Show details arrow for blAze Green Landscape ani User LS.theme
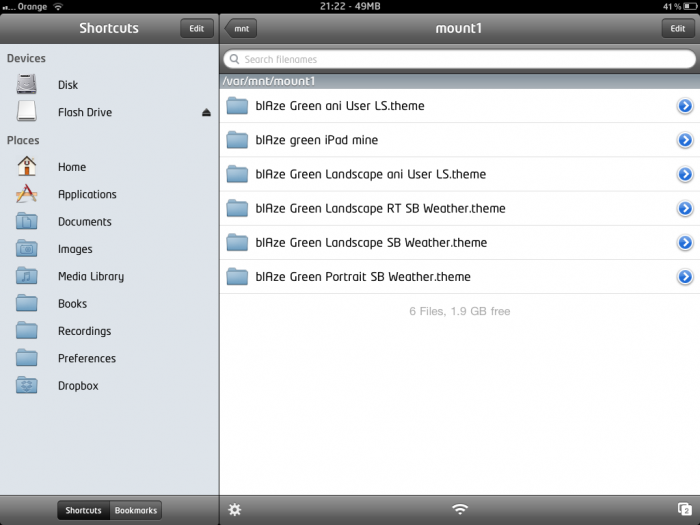 click(x=685, y=174)
